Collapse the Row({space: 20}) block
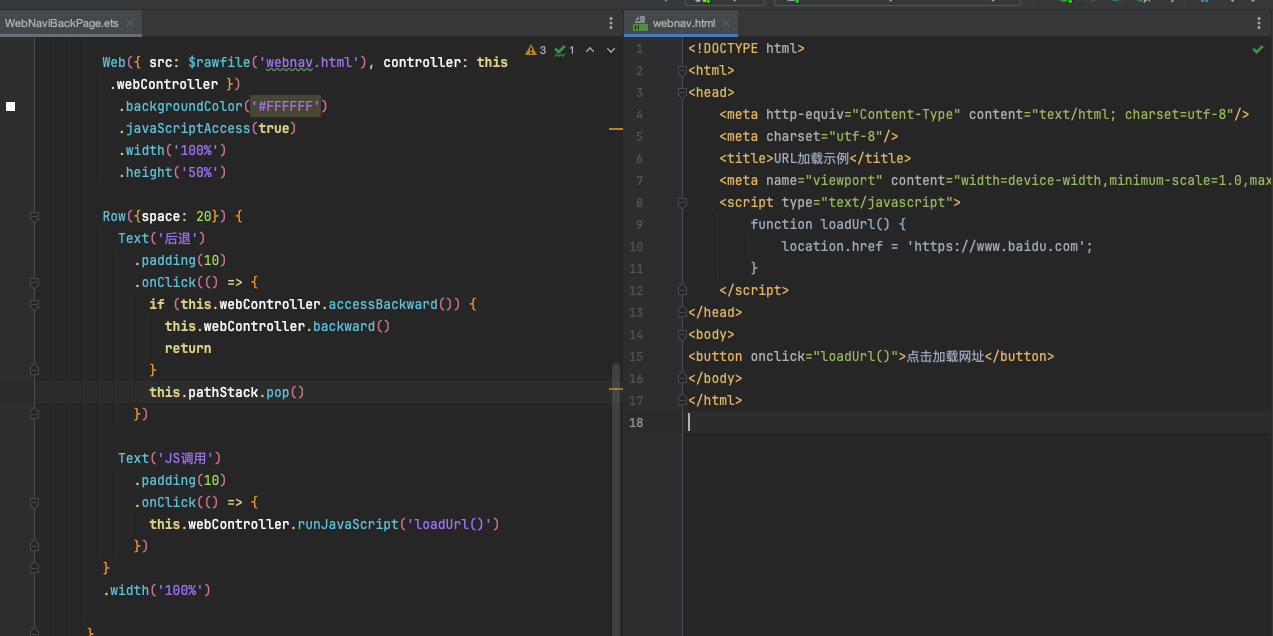This screenshot has width=1273, height=636. [35, 216]
